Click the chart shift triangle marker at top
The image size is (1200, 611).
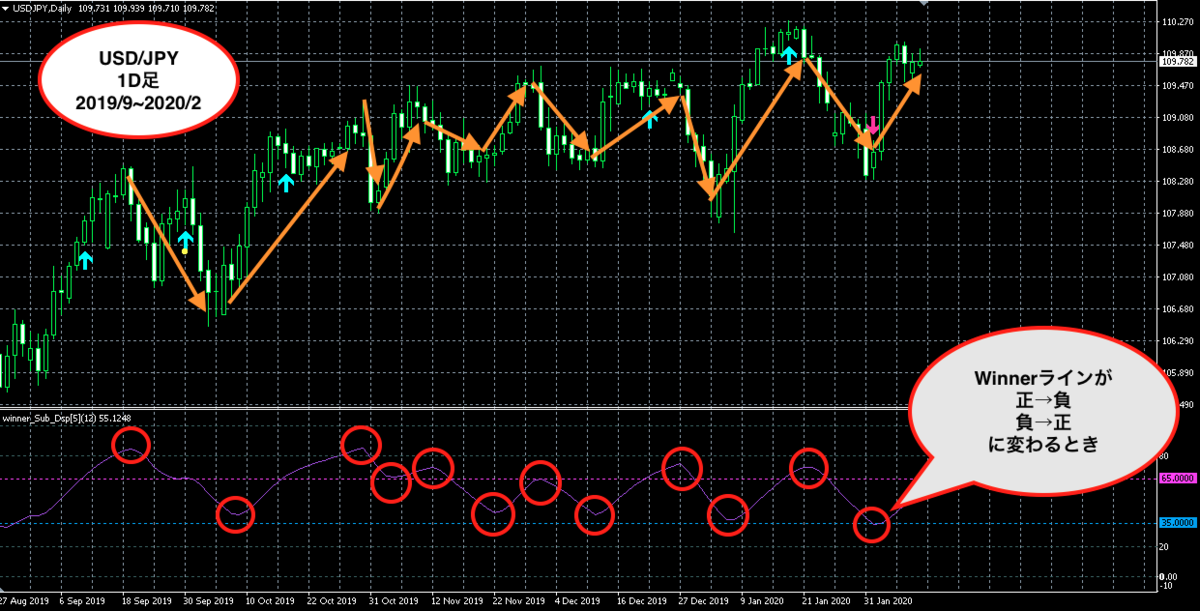tap(925, 3)
